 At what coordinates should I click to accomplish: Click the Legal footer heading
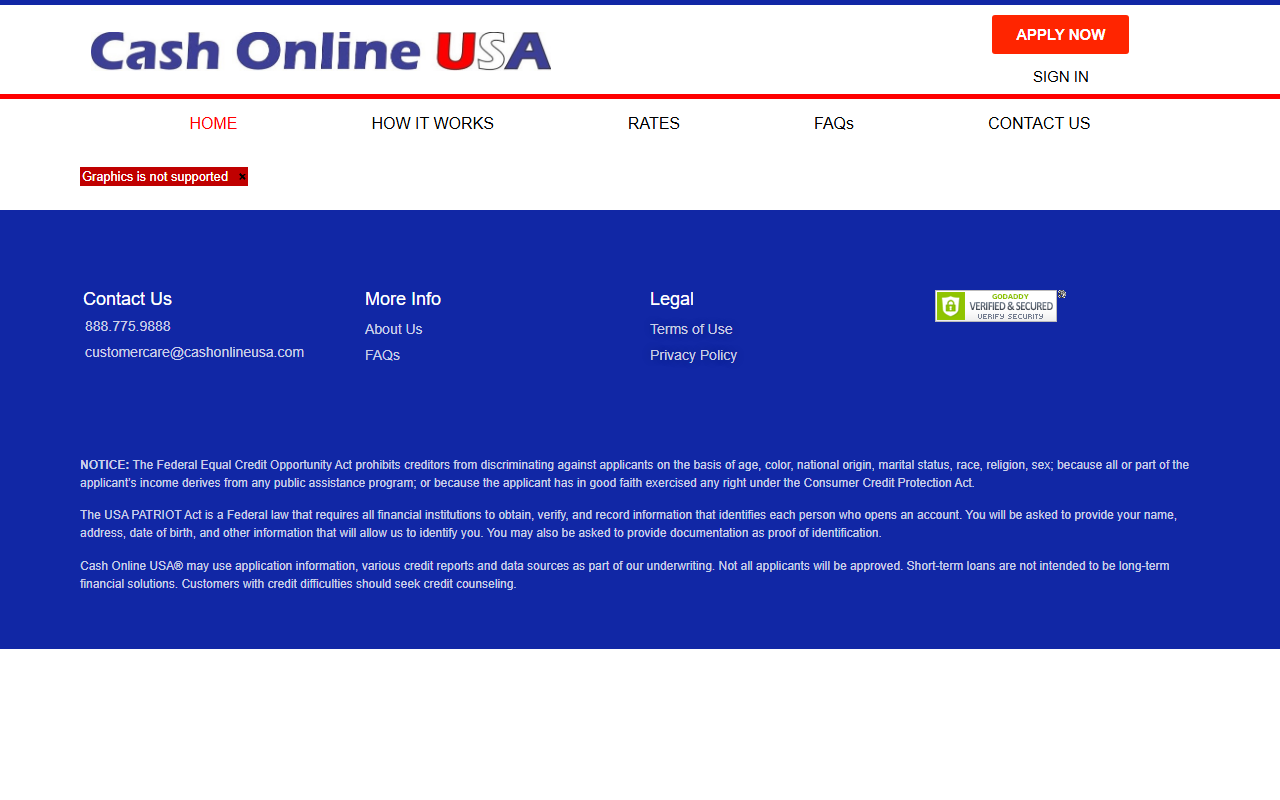(672, 299)
